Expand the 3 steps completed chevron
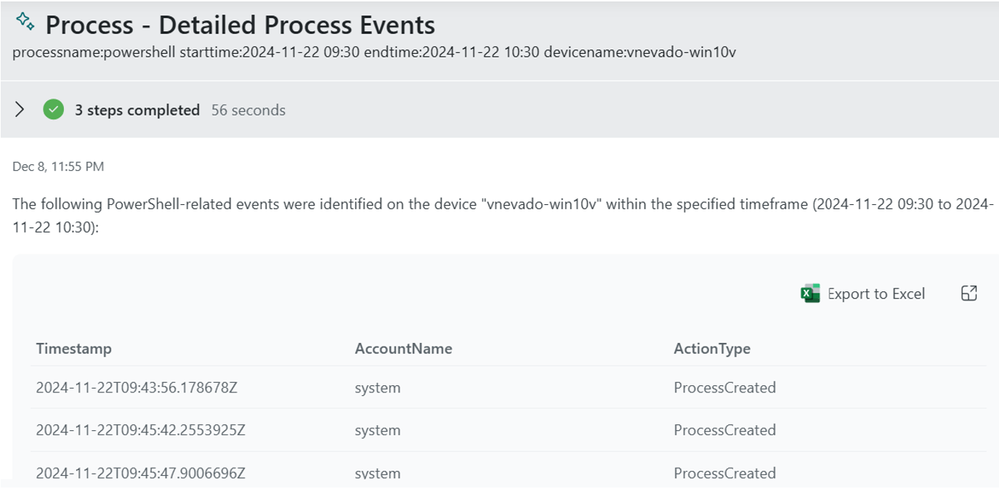 pos(20,110)
